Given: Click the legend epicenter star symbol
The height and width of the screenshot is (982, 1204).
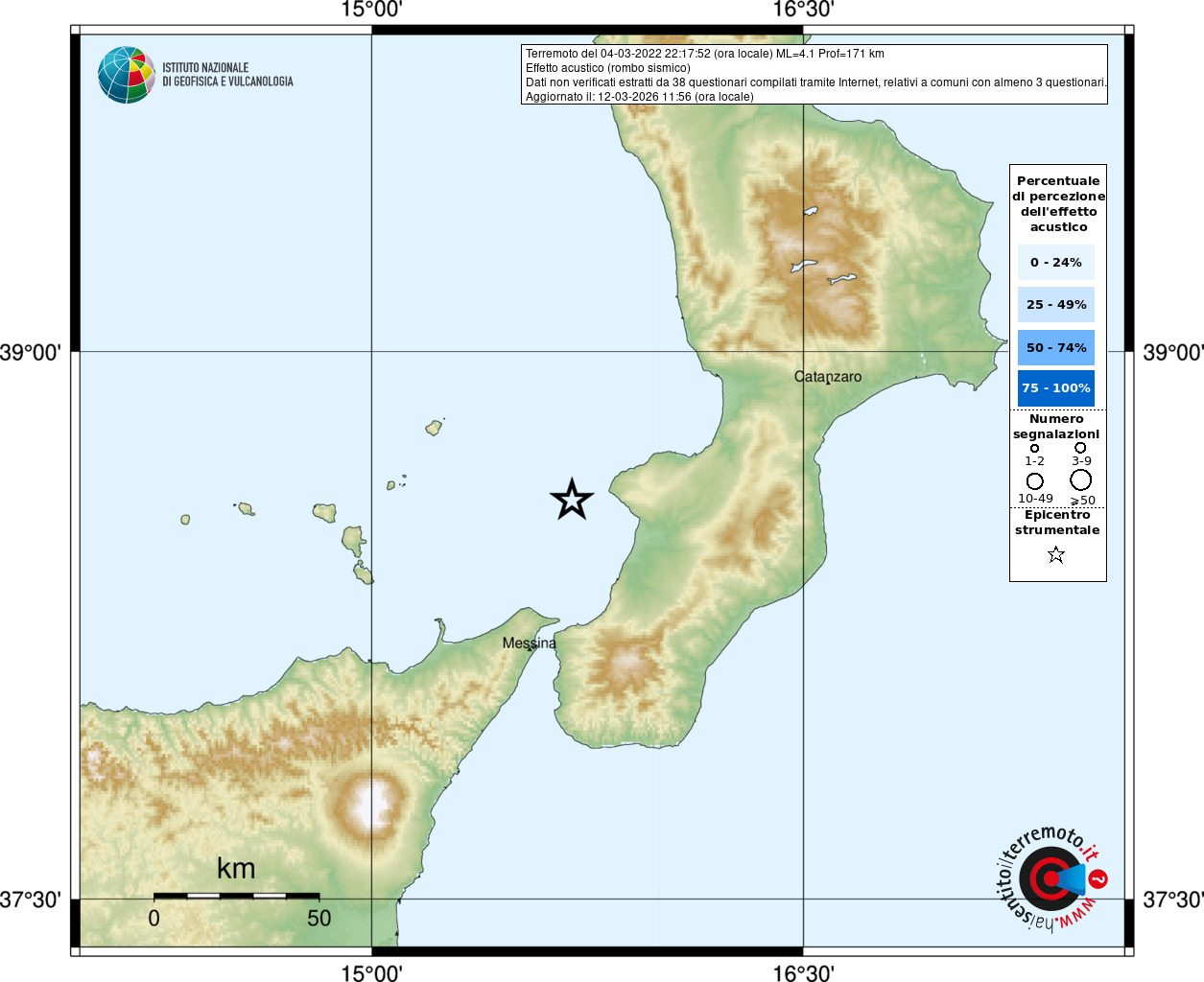Looking at the screenshot, I should [x=1056, y=554].
